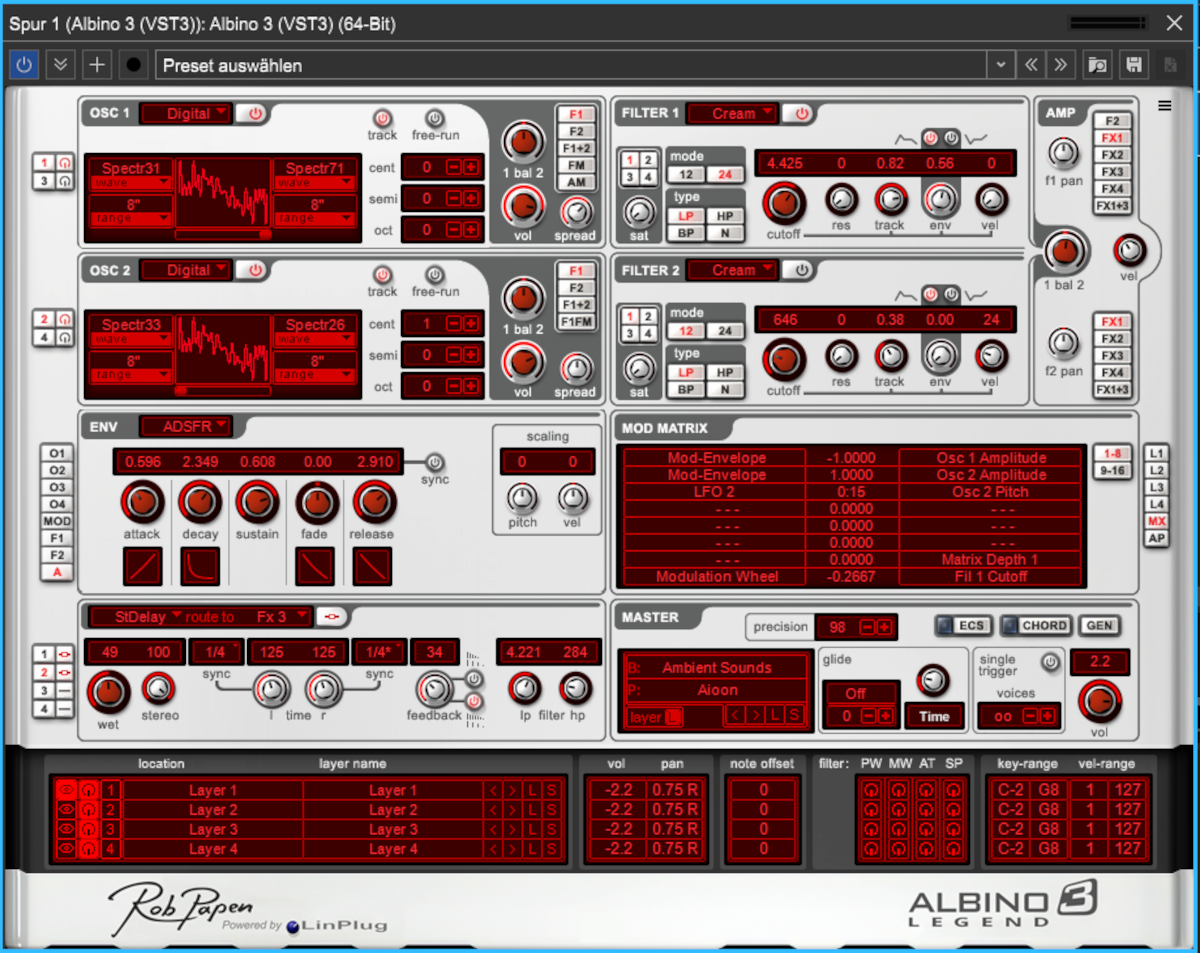Click the ECS button
The image size is (1200, 953).
[963, 626]
